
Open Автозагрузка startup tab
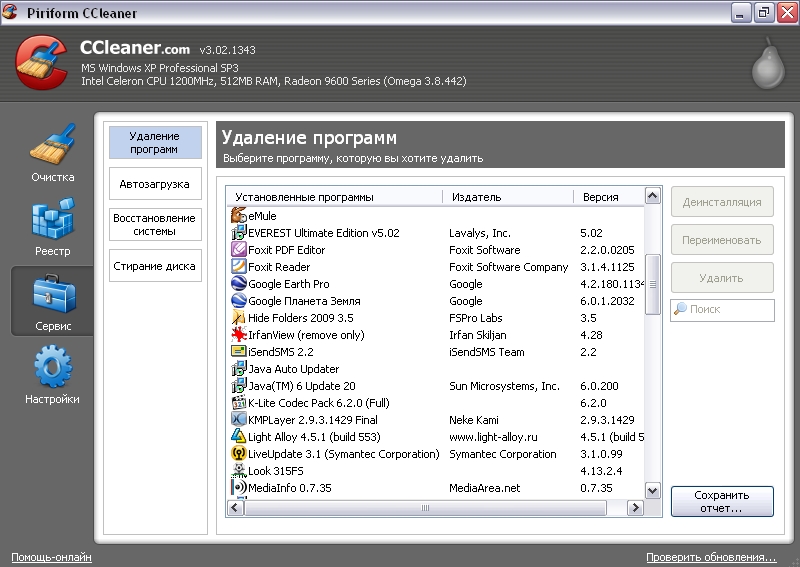(x=155, y=184)
